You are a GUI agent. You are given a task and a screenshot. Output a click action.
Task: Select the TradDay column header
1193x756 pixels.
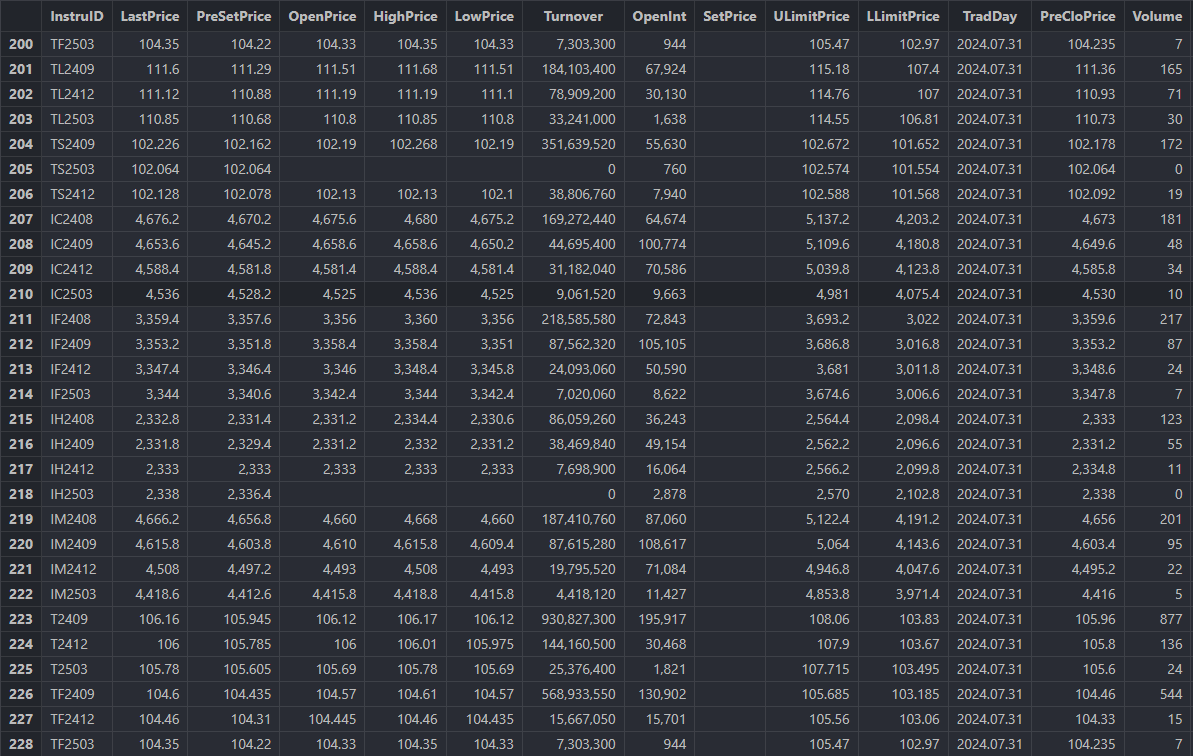click(989, 17)
